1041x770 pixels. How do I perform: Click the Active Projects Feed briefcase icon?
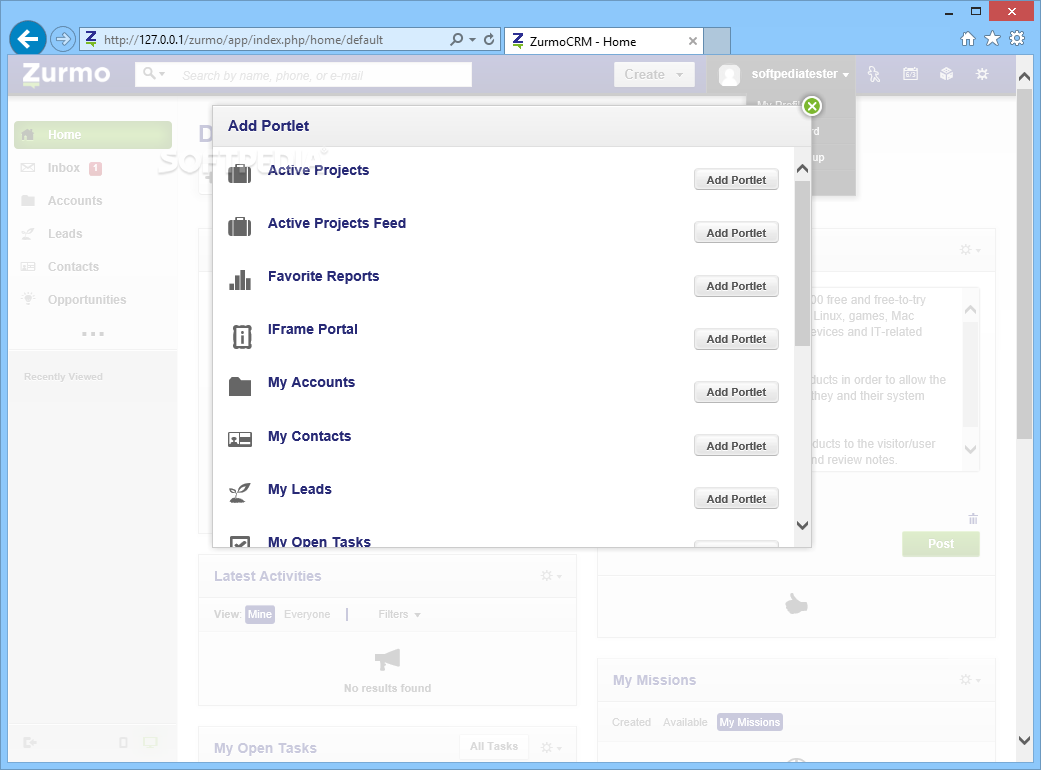(x=240, y=227)
